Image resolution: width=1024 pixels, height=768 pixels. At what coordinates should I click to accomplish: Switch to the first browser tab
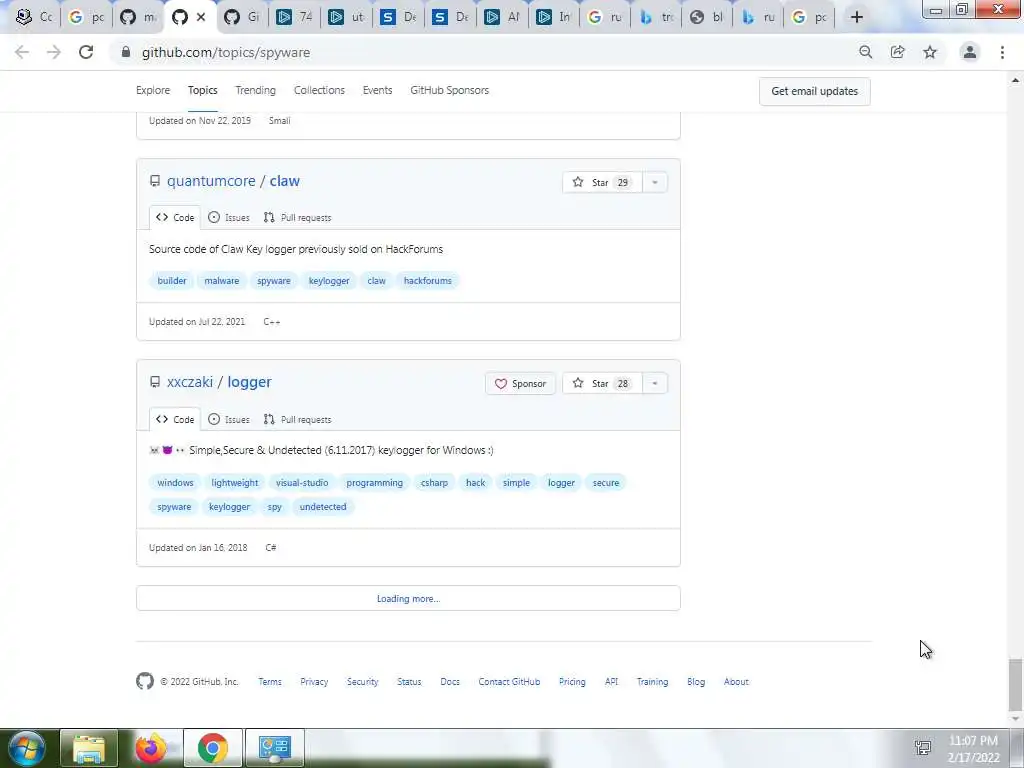coord(34,17)
